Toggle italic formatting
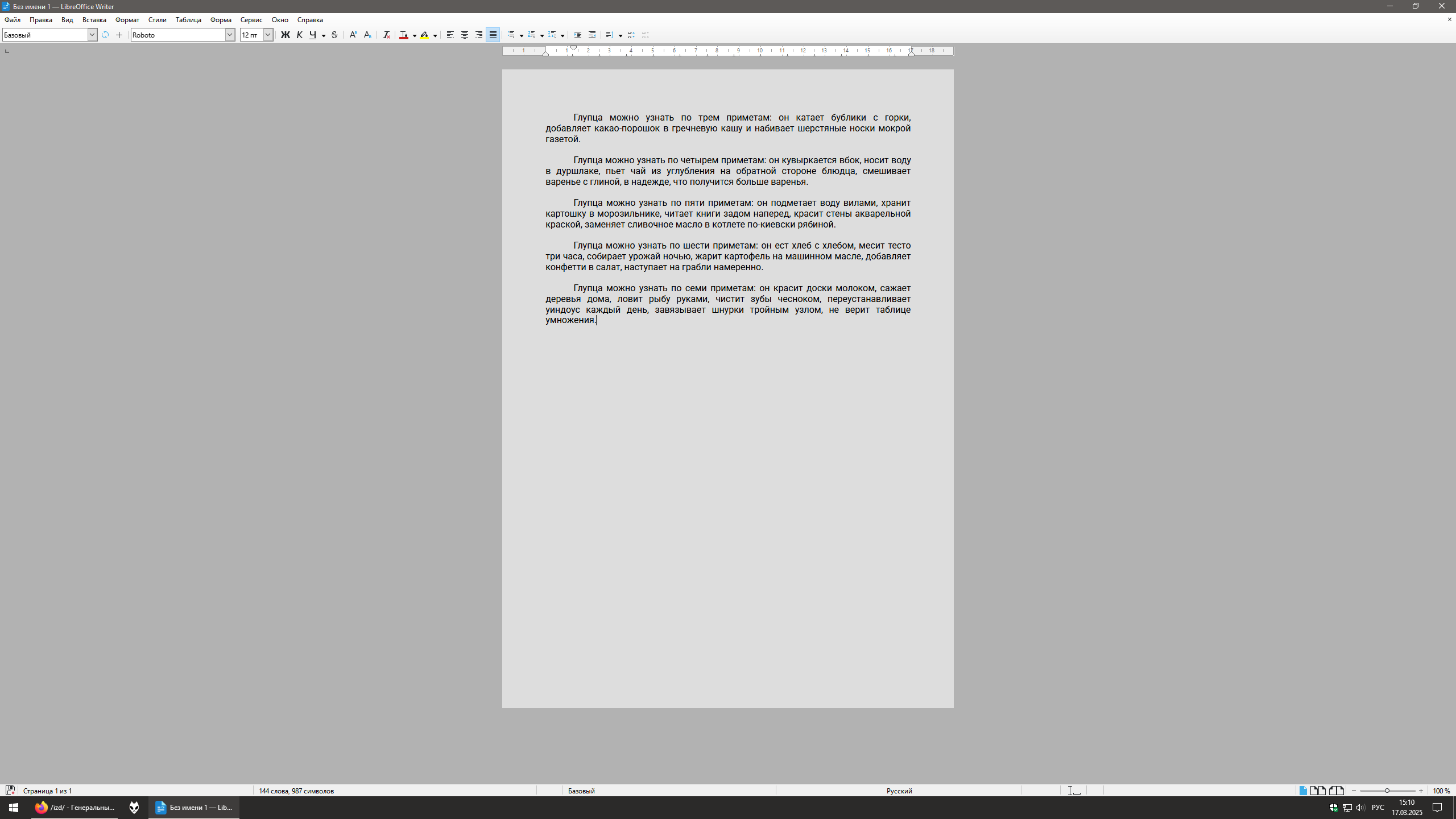The height and width of the screenshot is (819, 1456). point(300,35)
